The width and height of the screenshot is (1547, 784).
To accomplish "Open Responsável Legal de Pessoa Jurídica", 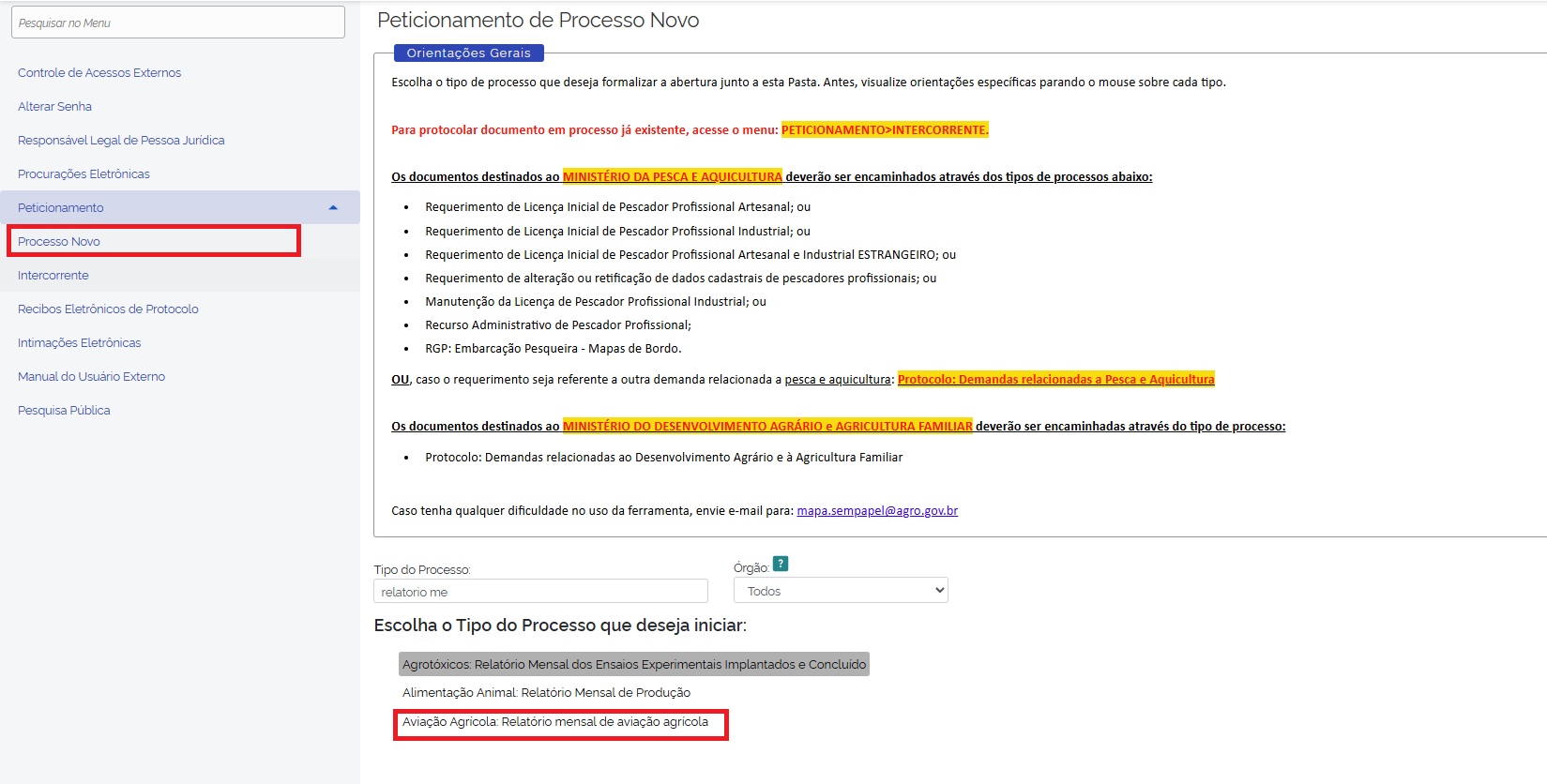I will (x=121, y=141).
